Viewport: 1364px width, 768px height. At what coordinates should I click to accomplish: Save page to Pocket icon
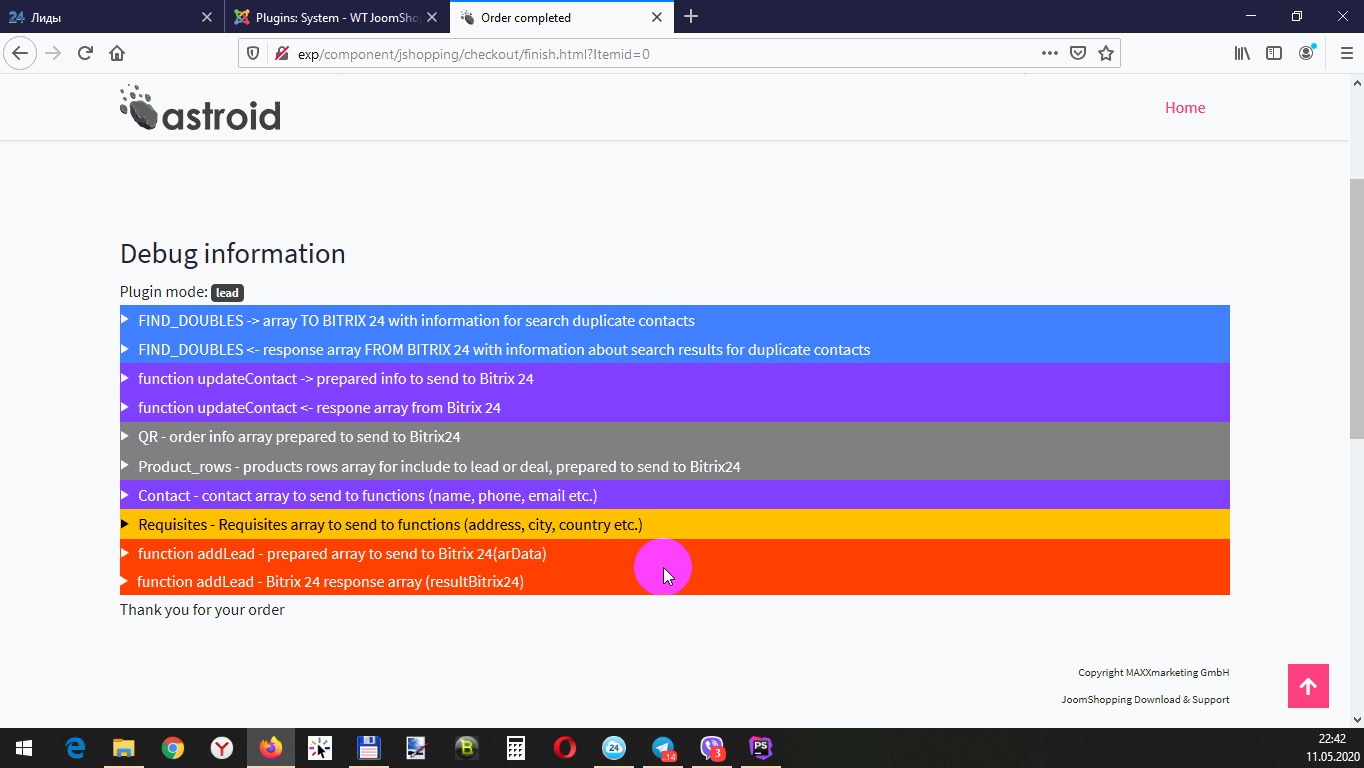pyautogui.click(x=1078, y=54)
